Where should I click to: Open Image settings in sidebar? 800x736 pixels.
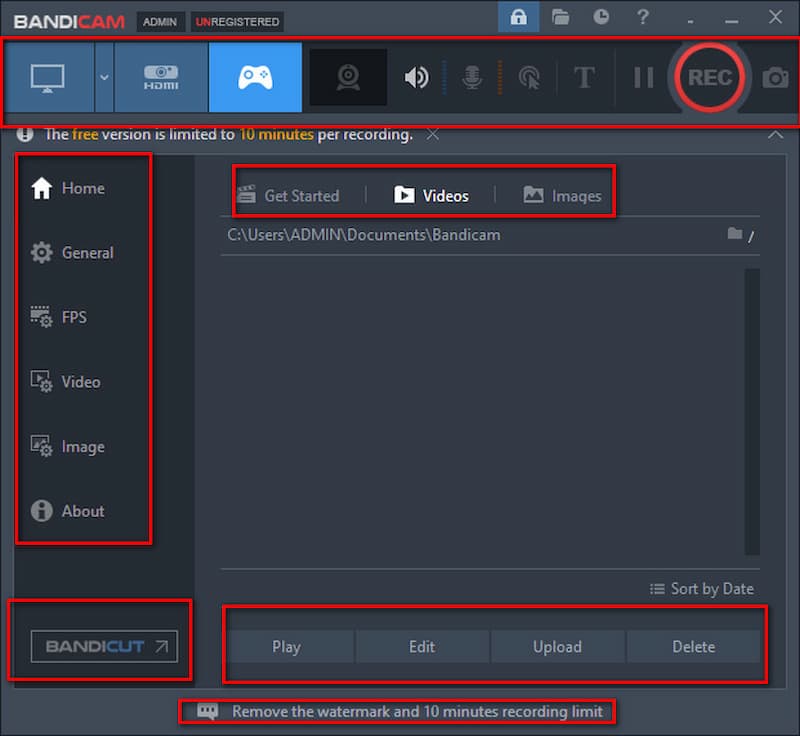click(x=67, y=446)
